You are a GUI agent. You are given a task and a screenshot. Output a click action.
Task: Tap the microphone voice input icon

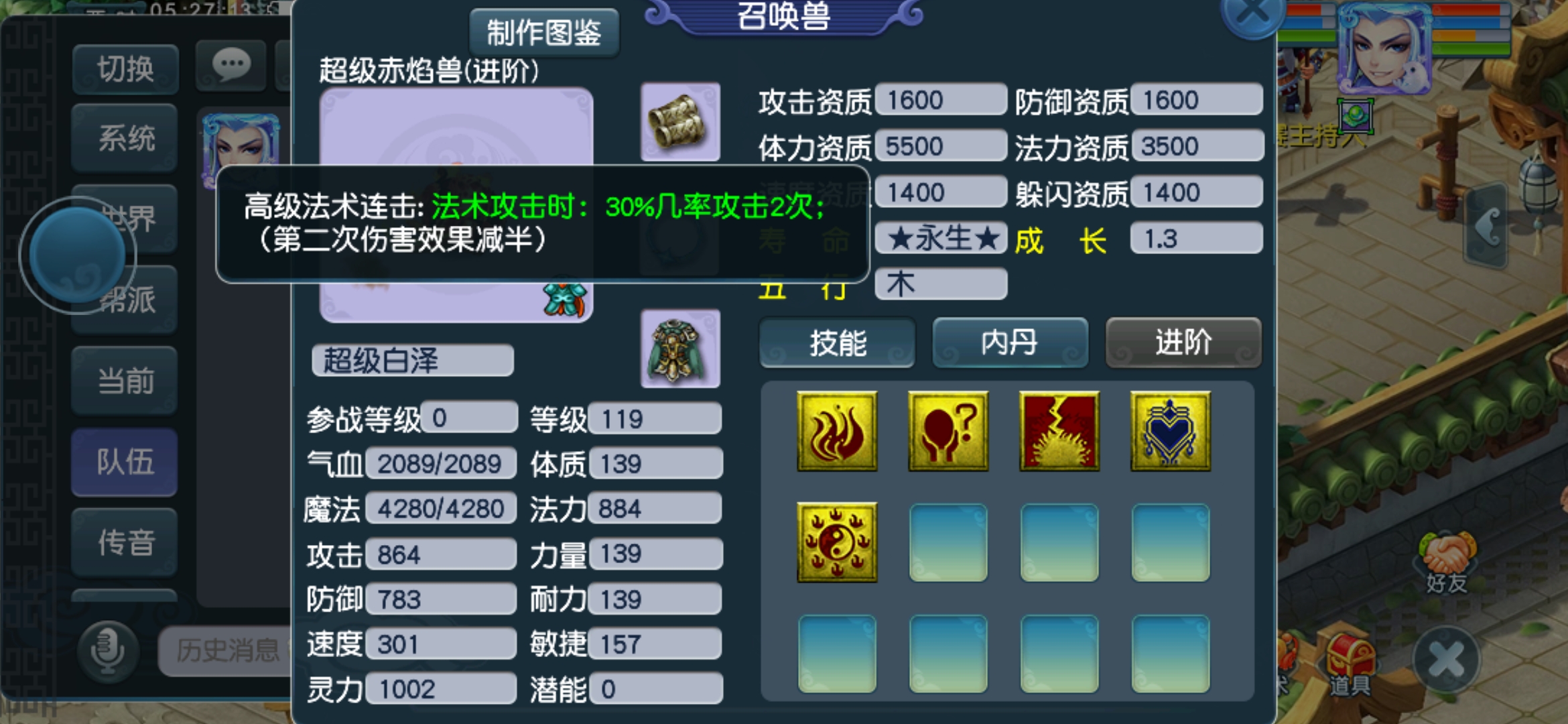tap(108, 650)
